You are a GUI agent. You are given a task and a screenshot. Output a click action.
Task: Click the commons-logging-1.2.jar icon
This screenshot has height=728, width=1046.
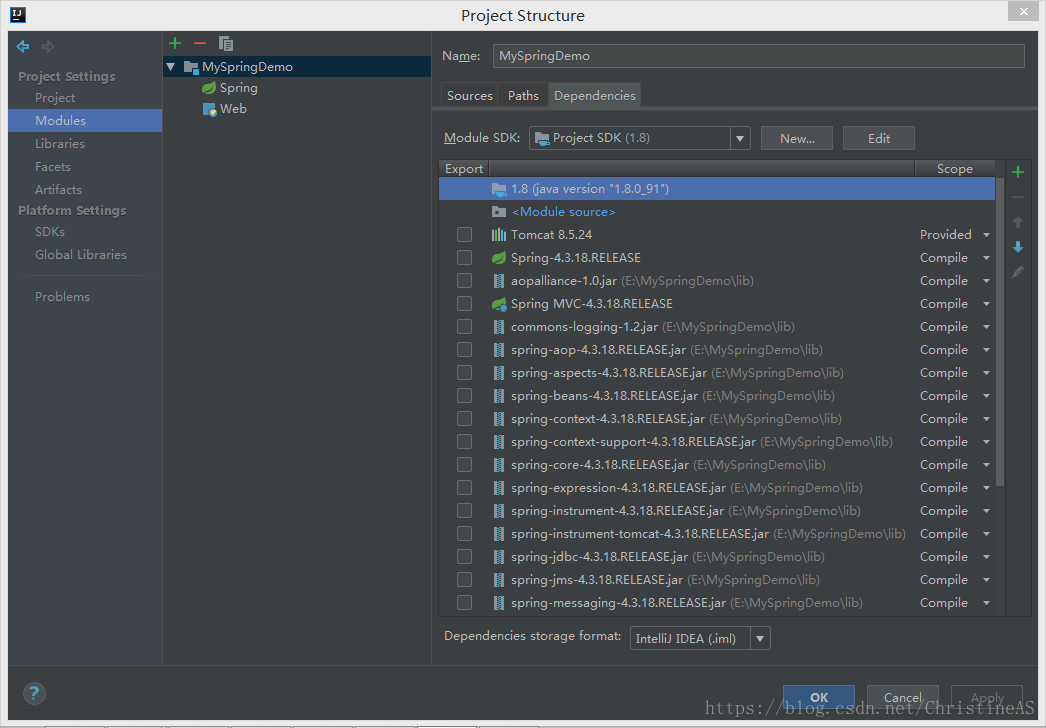pyautogui.click(x=499, y=327)
